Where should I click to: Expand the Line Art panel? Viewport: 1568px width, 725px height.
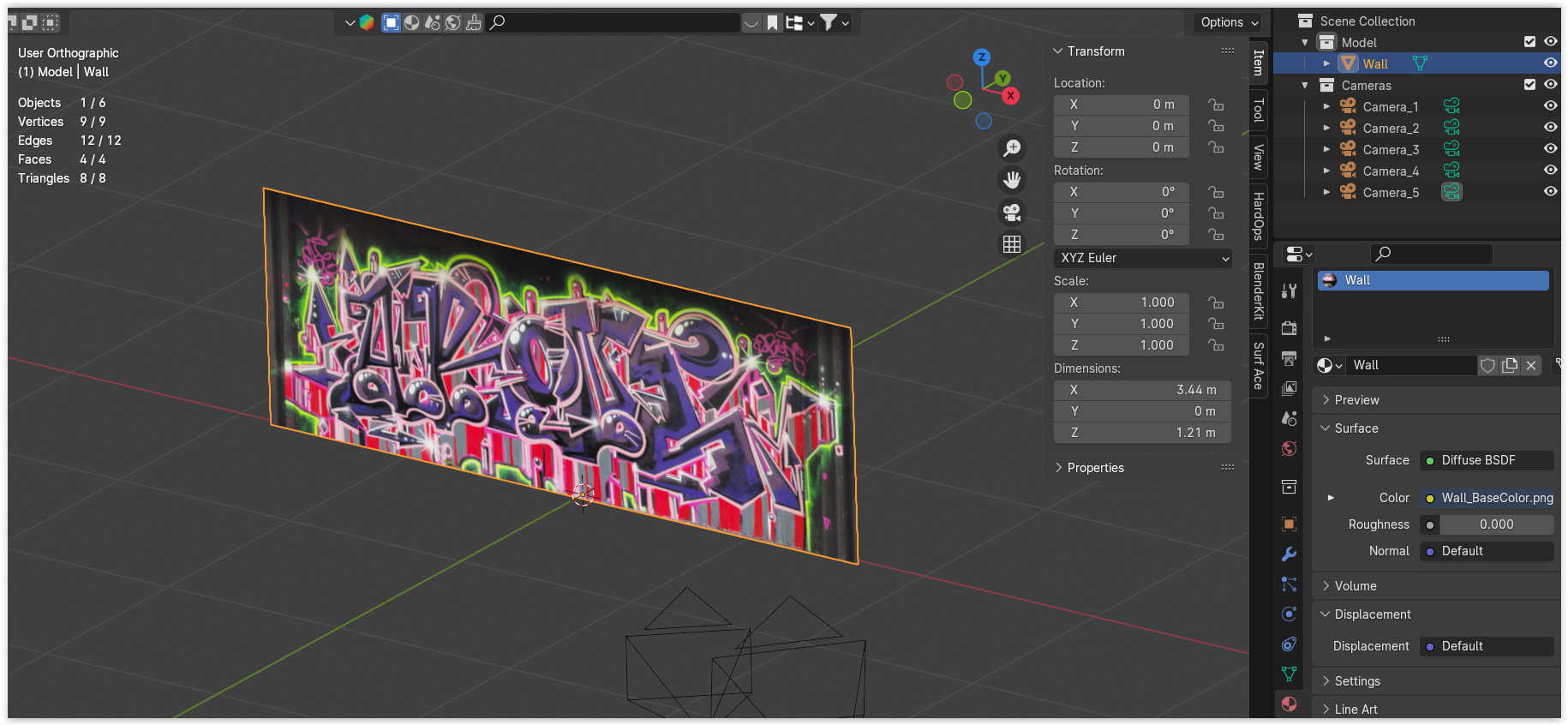click(x=1326, y=710)
